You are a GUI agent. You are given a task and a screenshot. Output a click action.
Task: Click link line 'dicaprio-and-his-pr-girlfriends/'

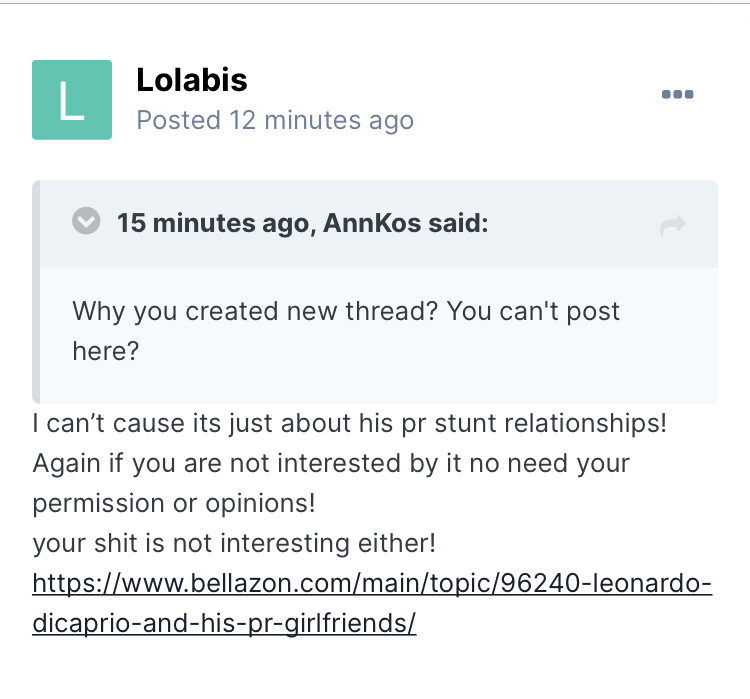(x=224, y=623)
